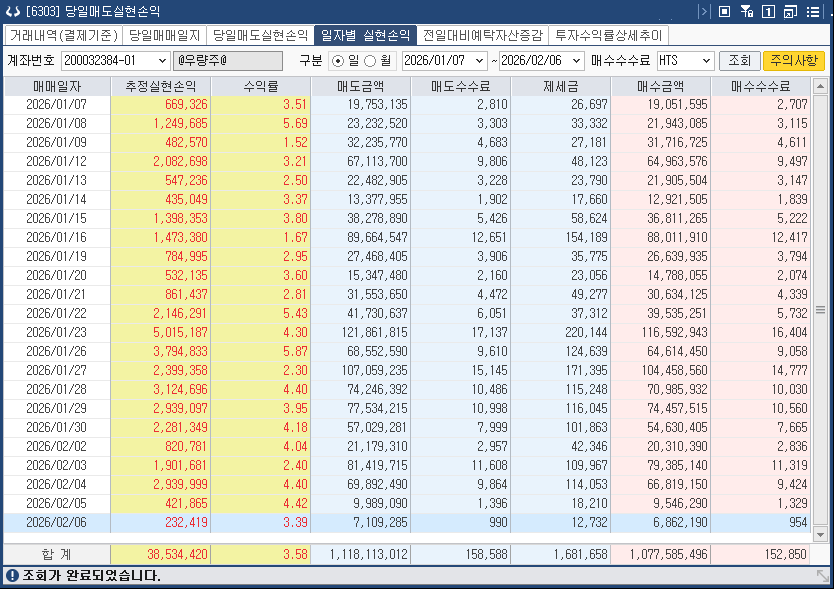Click the filter-lock icon in the title bar
Viewport: 834px width, 589px height.
747,11
